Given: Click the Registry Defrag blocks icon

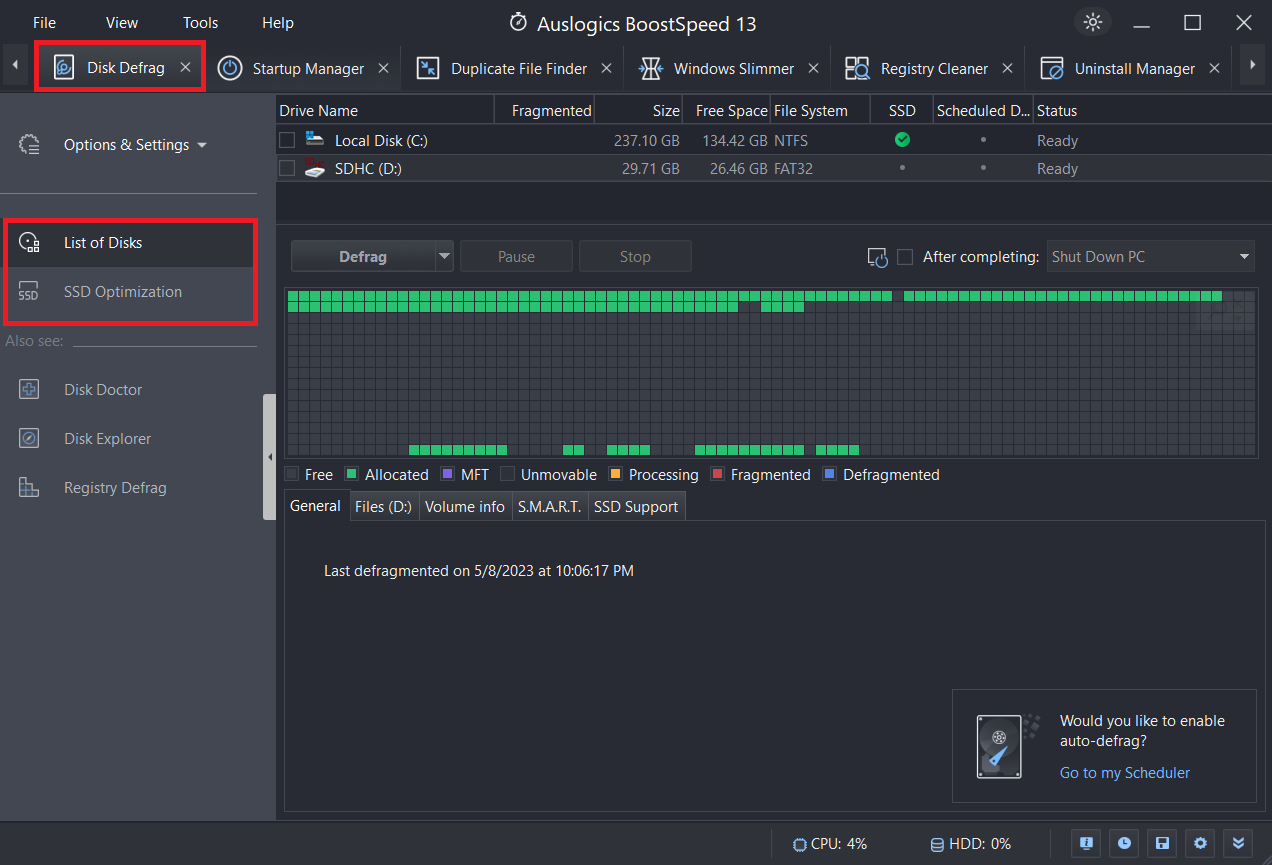Looking at the screenshot, I should [29, 487].
